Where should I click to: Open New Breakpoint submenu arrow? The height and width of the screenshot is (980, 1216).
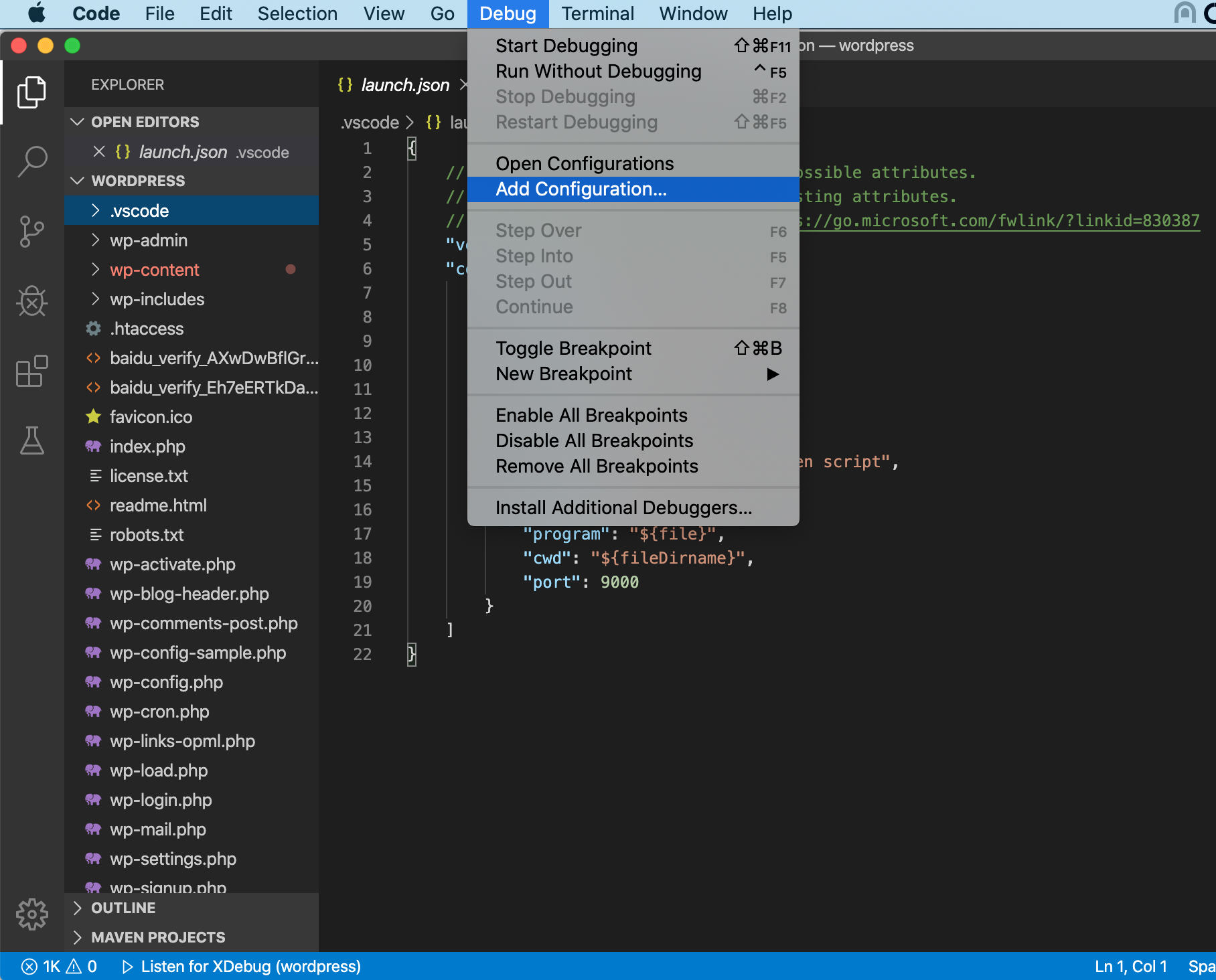[773, 374]
